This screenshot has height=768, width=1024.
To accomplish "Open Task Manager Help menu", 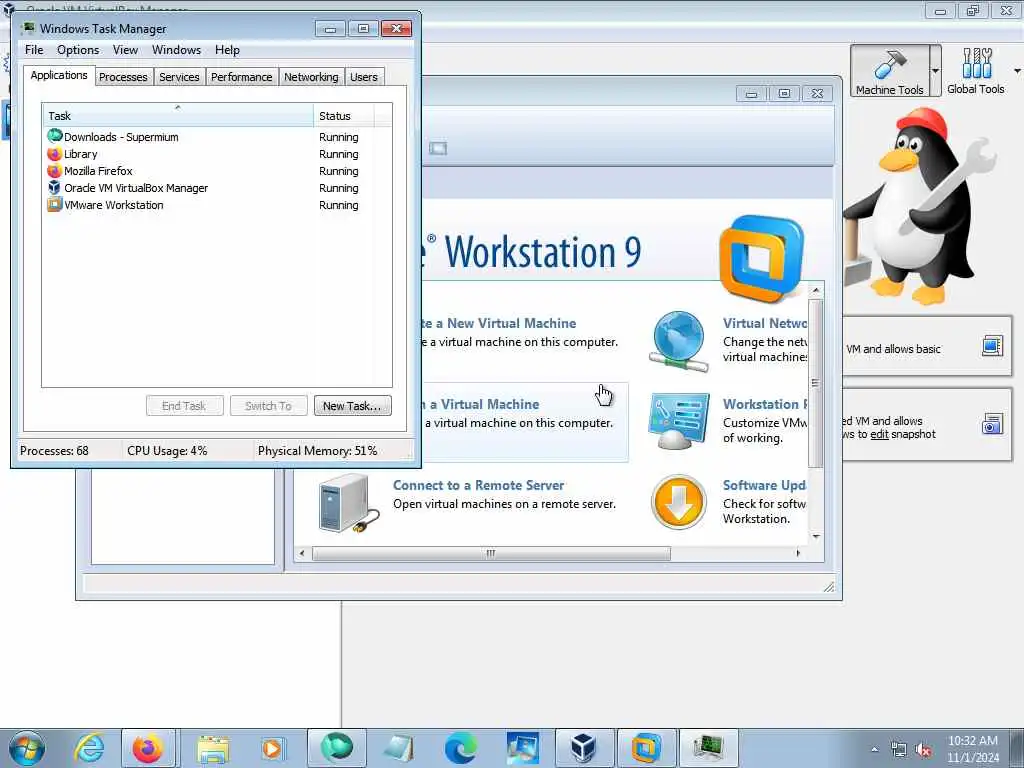I will 227,50.
